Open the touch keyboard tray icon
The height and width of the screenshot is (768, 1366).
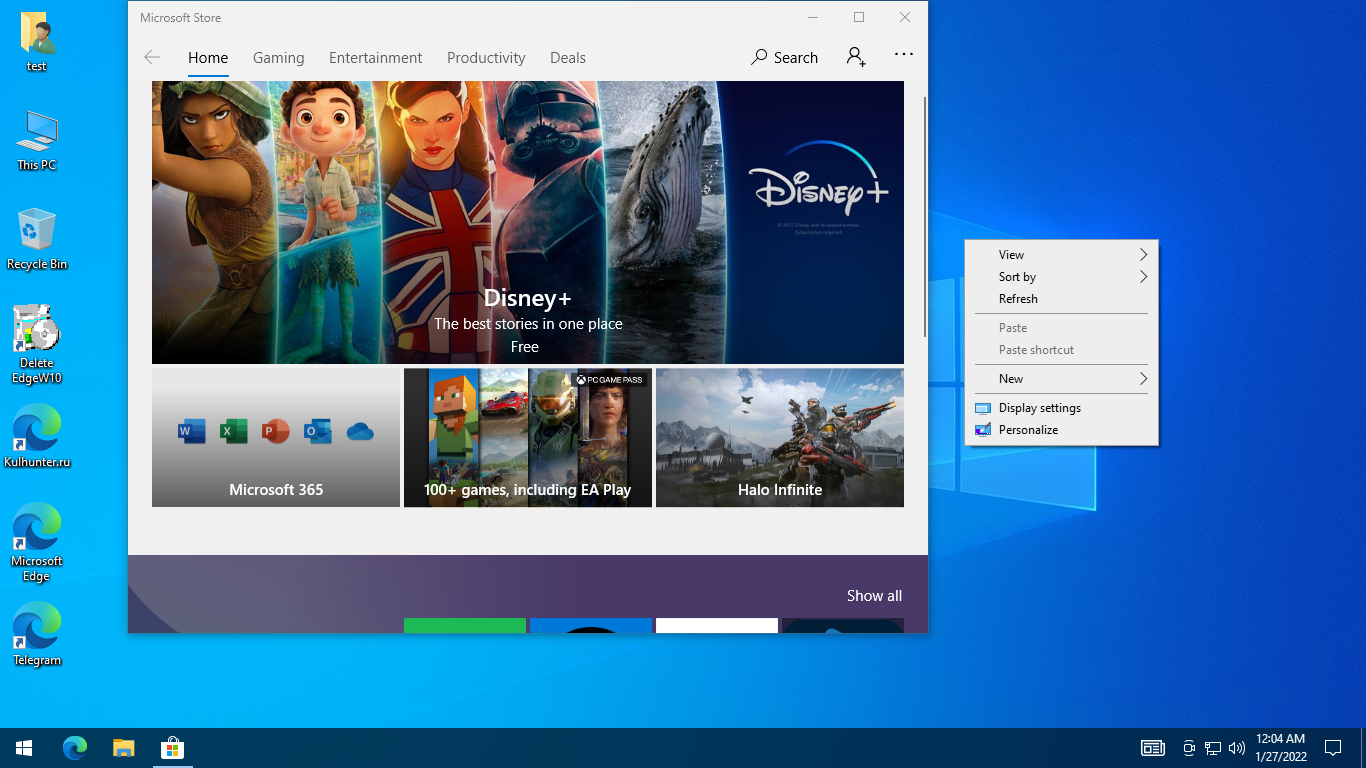click(1153, 748)
